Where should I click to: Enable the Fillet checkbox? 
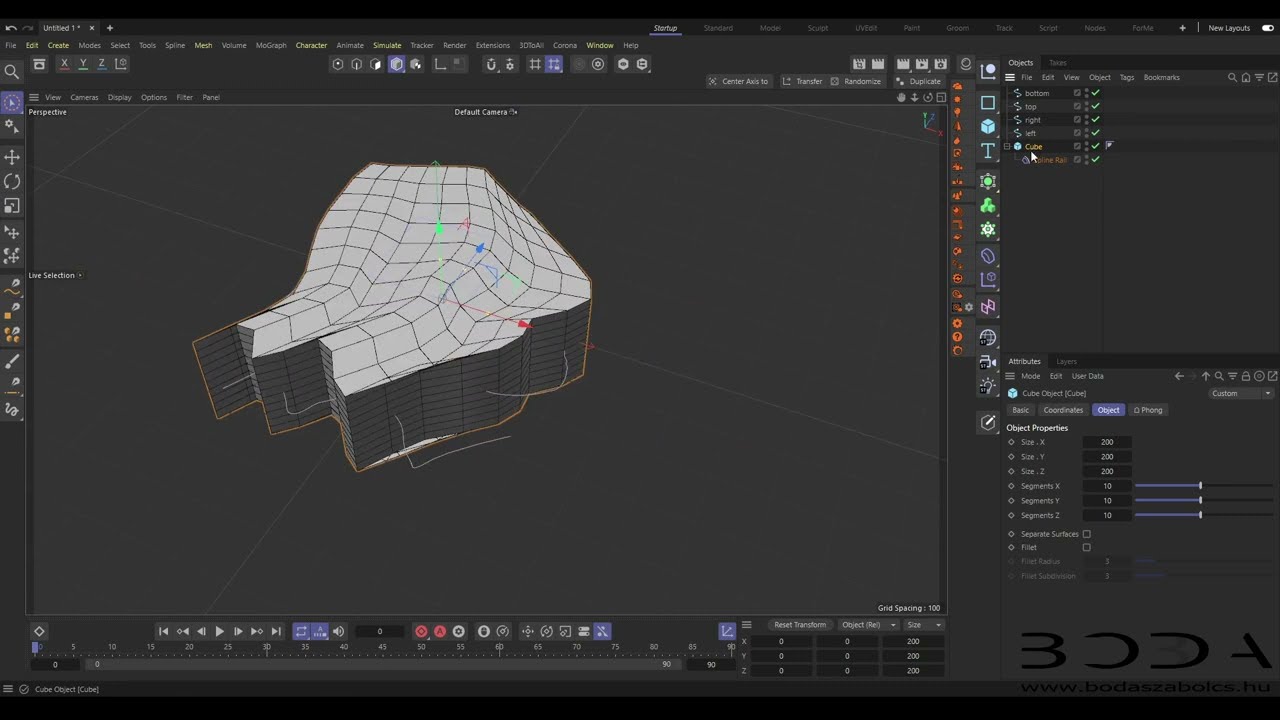pos(1087,548)
